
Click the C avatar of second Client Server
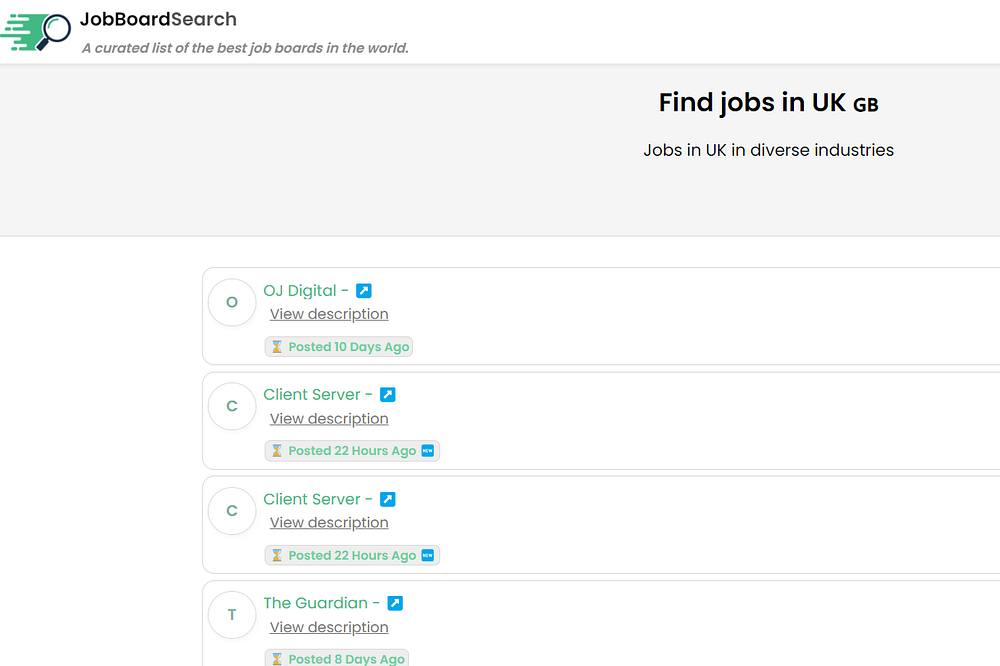(232, 511)
